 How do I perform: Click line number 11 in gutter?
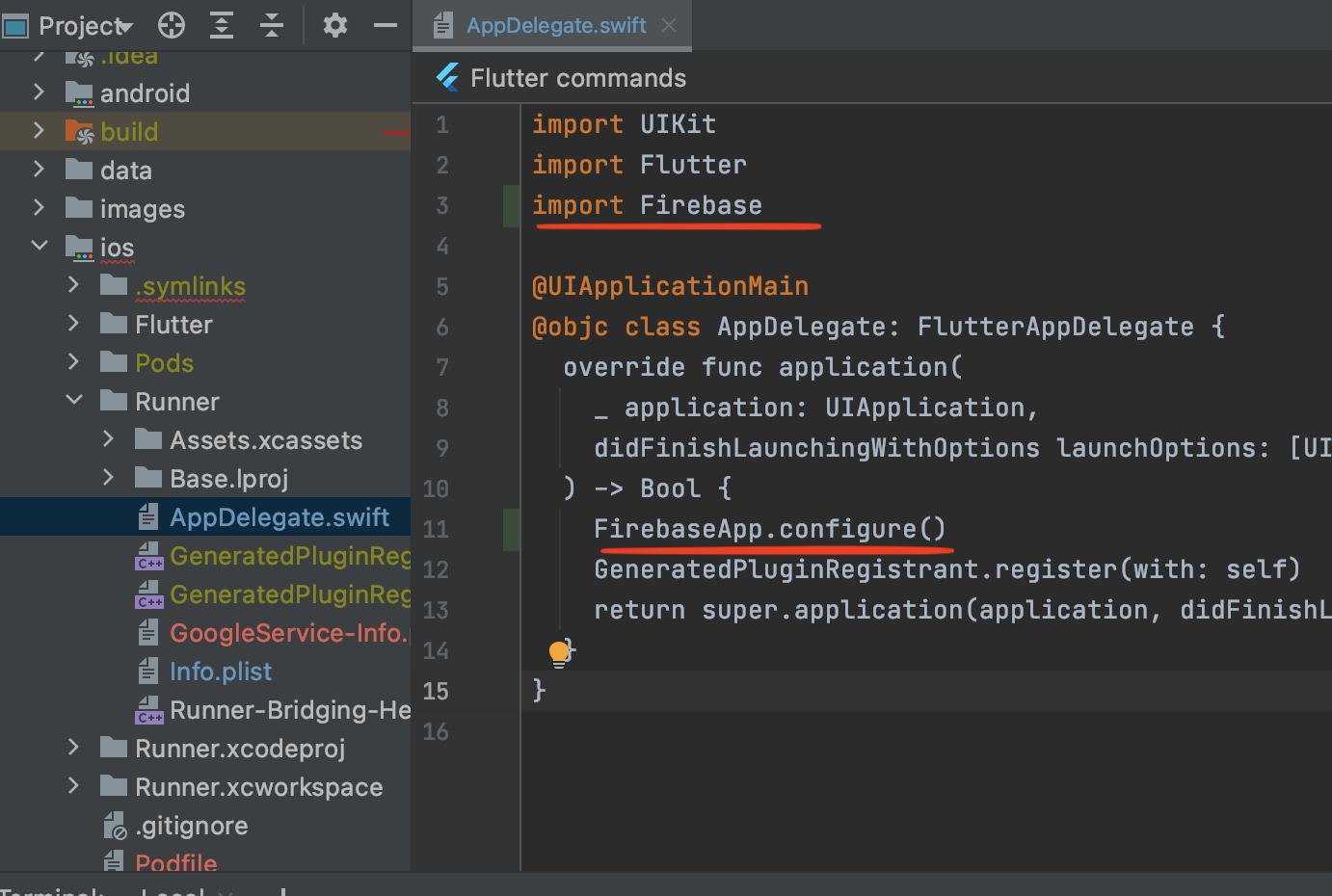pyautogui.click(x=436, y=529)
